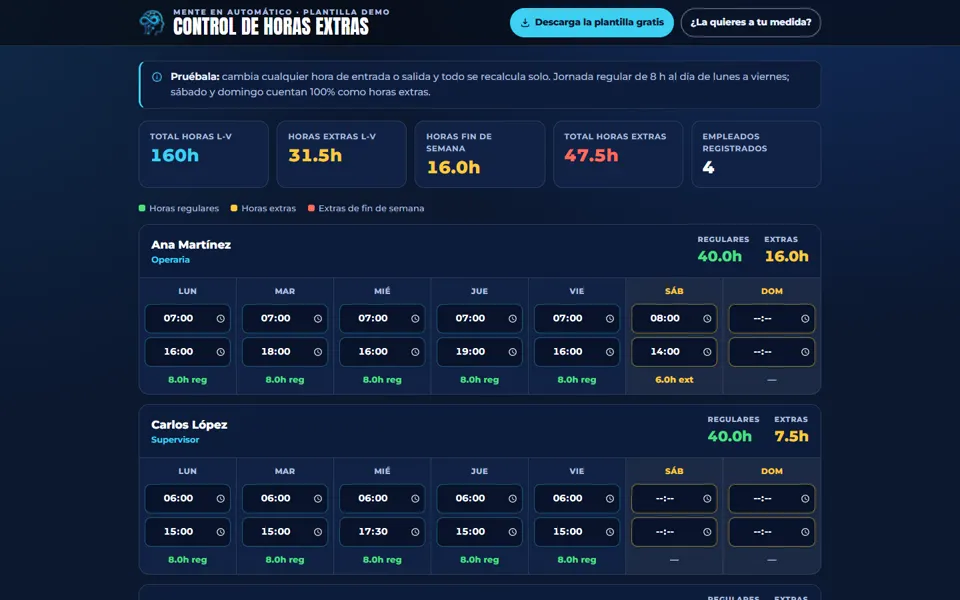Click the info icon beside Pruébala notice
Viewport: 960px width, 600px height.
(x=157, y=77)
